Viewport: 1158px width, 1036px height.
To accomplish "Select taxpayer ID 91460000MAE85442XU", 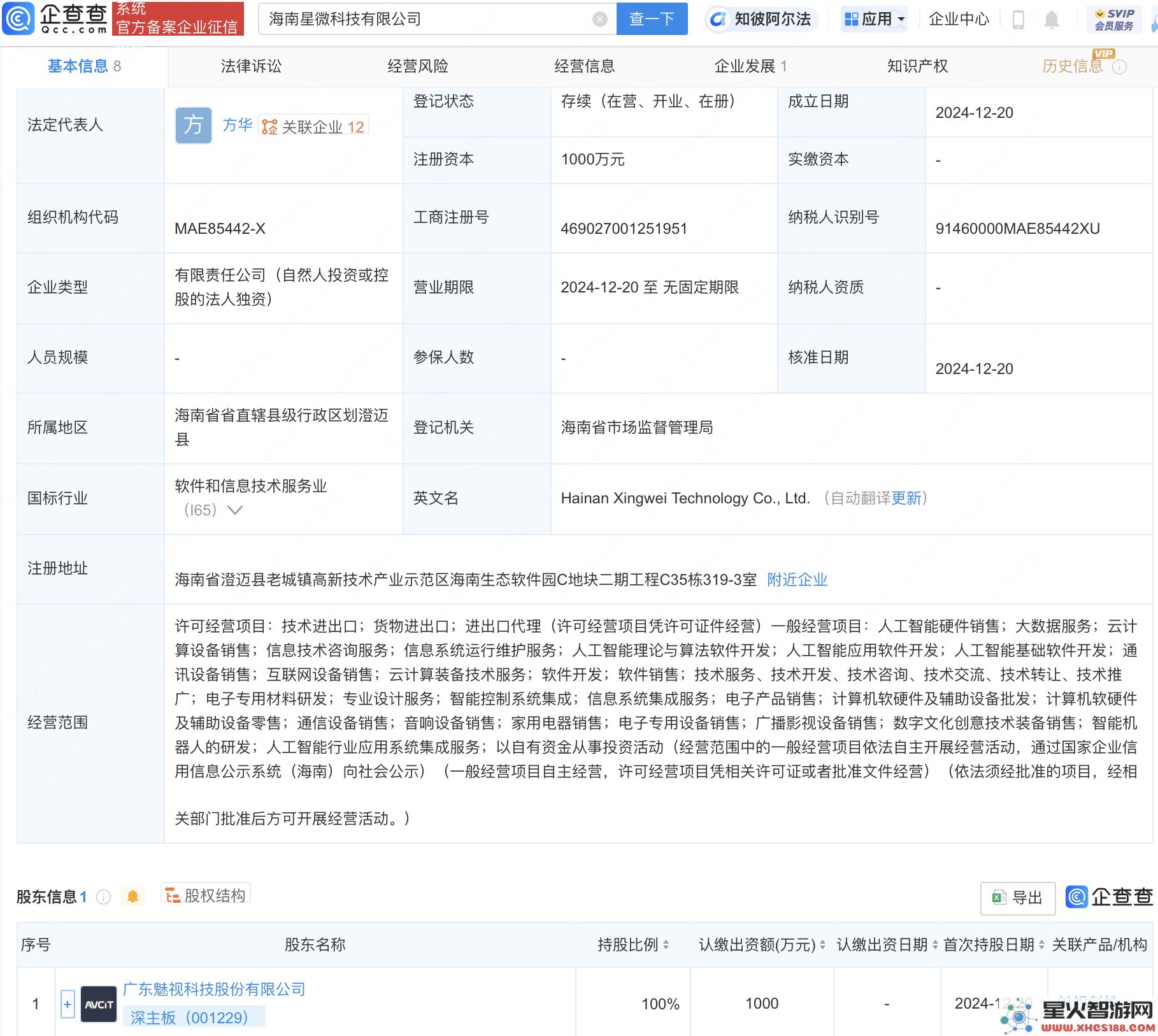I will [1017, 229].
